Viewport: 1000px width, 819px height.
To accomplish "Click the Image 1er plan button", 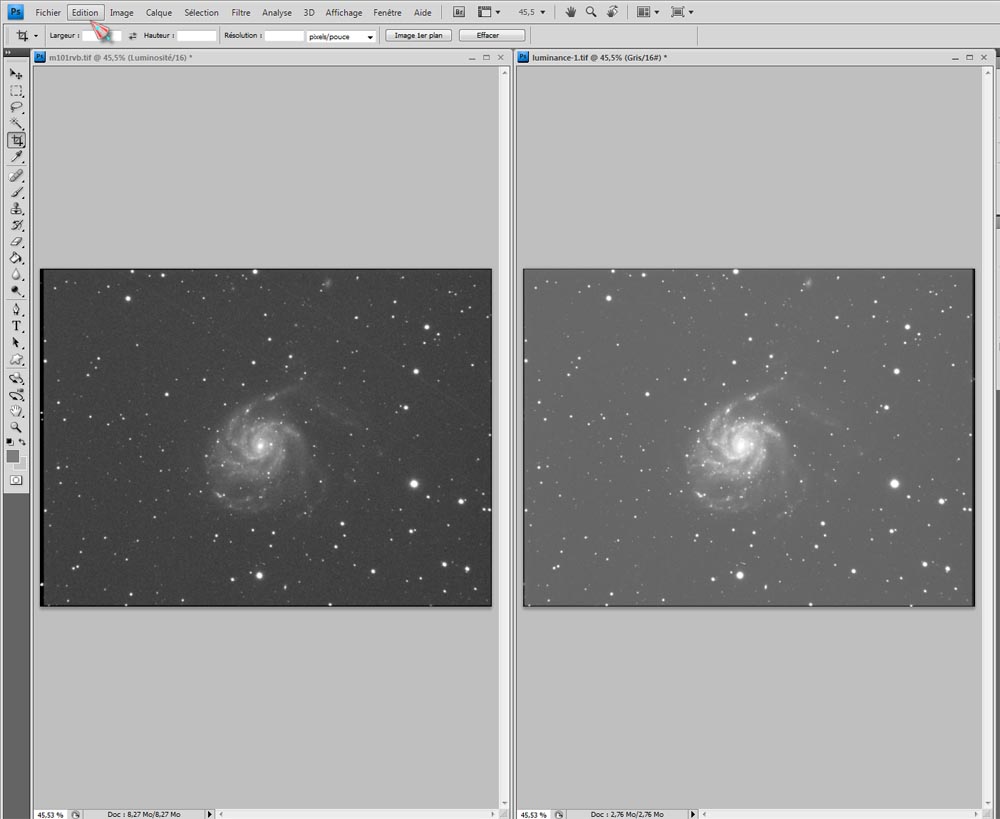I will 419,35.
